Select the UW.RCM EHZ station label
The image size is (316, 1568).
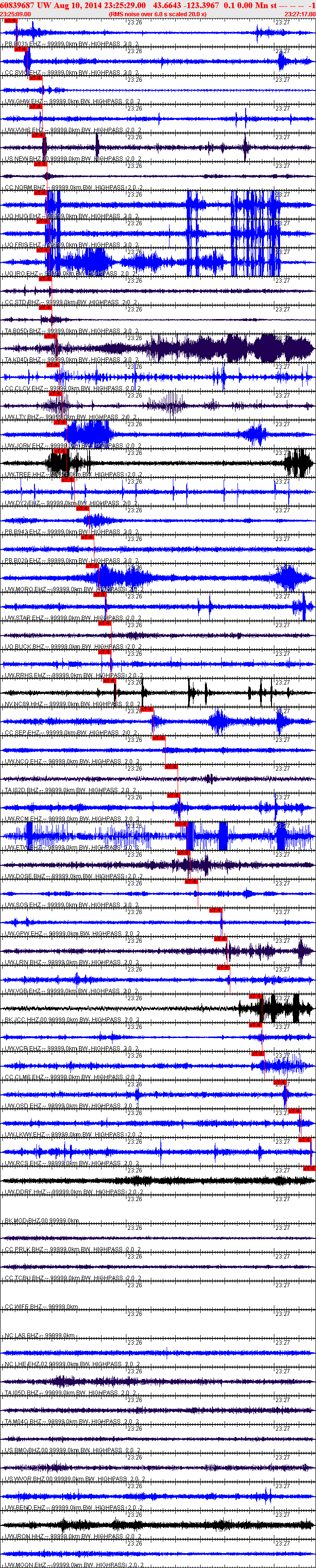[72, 819]
